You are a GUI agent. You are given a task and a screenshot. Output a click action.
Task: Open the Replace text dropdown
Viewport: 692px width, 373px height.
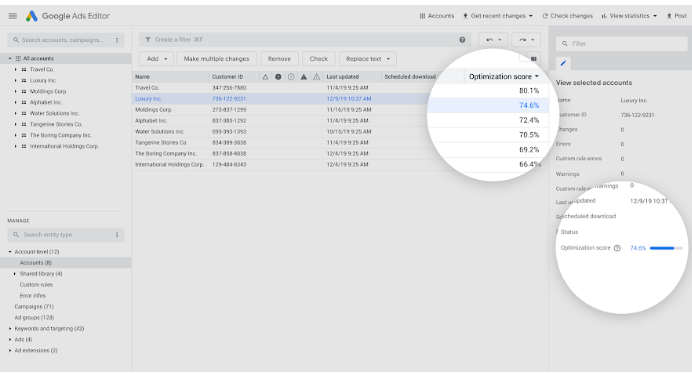tap(368, 59)
